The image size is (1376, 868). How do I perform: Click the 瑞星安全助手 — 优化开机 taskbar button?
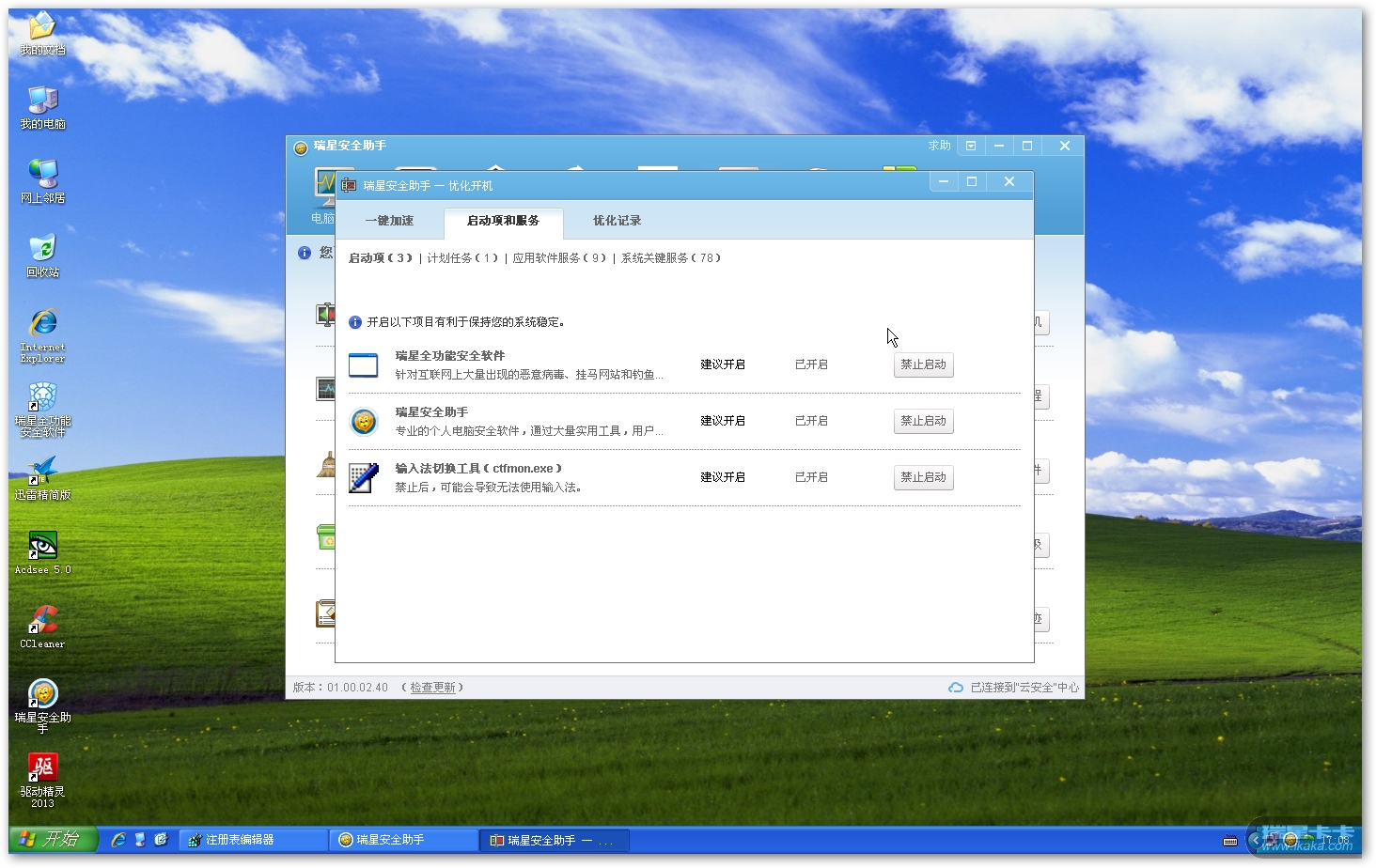555,840
